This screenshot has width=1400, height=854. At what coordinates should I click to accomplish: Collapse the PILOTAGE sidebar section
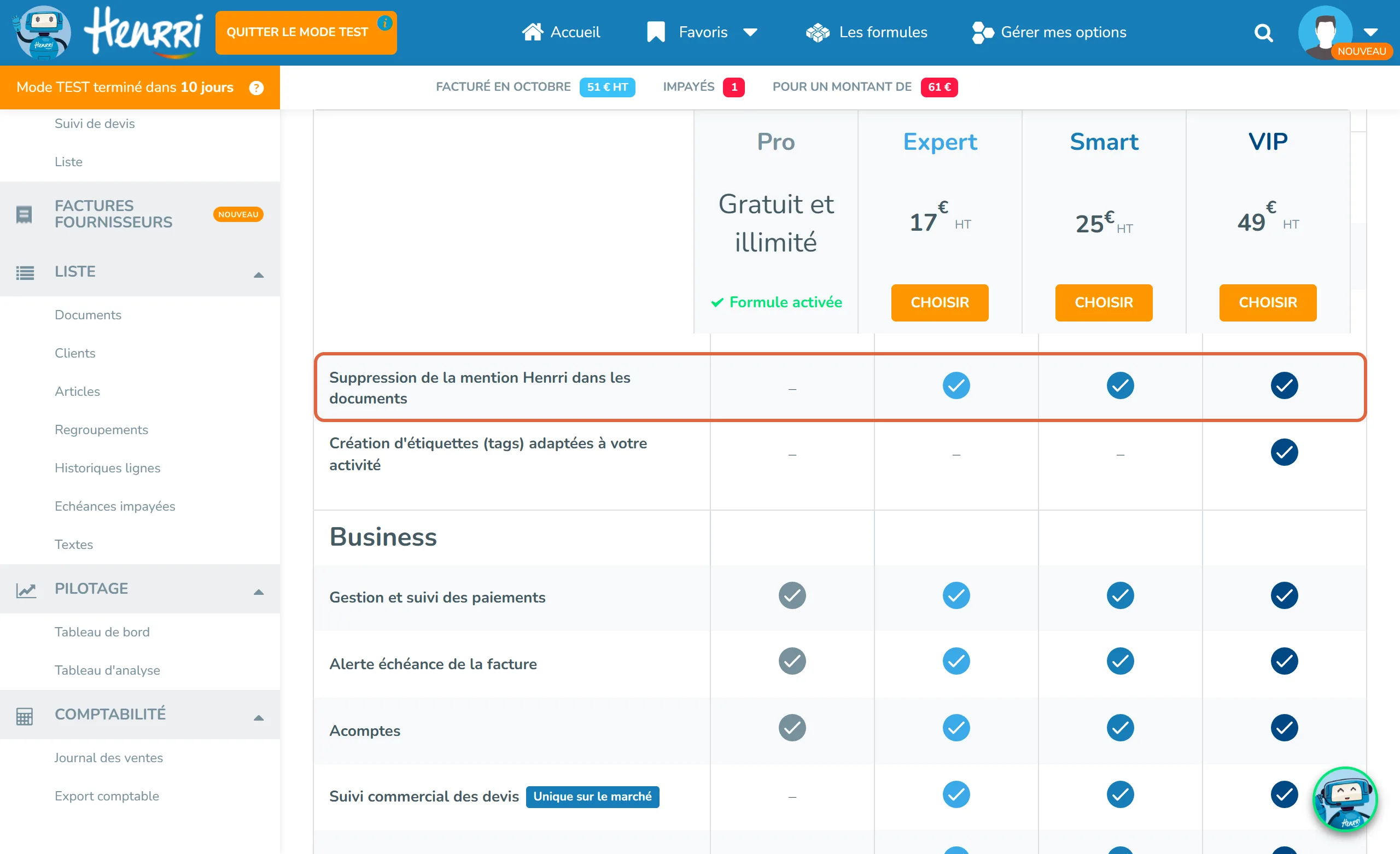coord(259,592)
